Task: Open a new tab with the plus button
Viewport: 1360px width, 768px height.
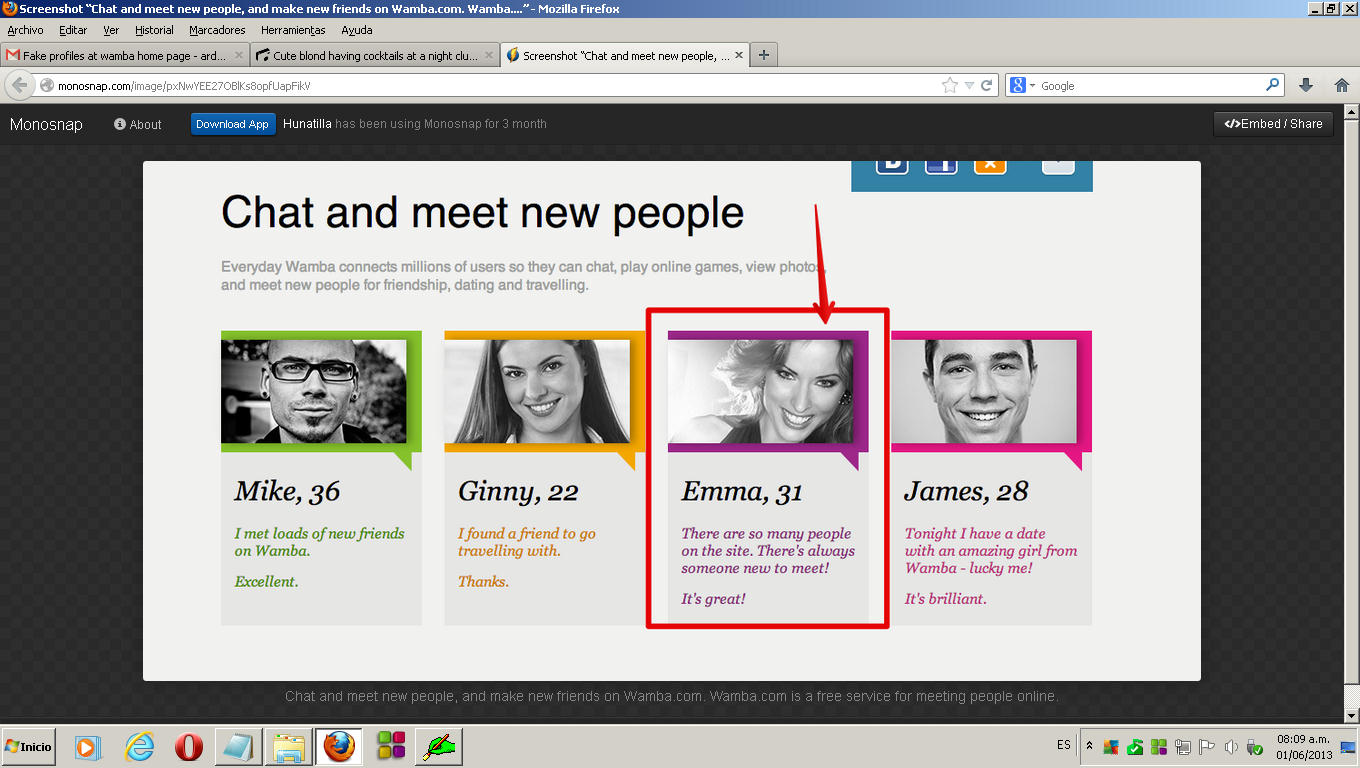Action: (x=764, y=55)
